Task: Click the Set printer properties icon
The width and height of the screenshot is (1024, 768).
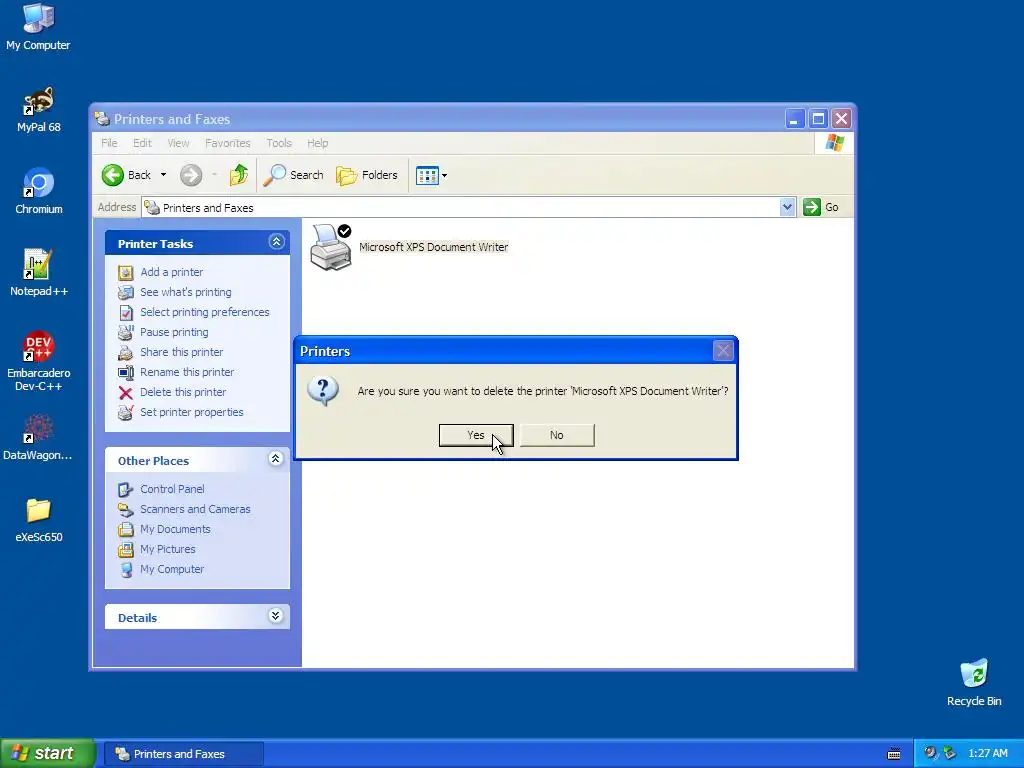Action: pyautogui.click(x=125, y=412)
